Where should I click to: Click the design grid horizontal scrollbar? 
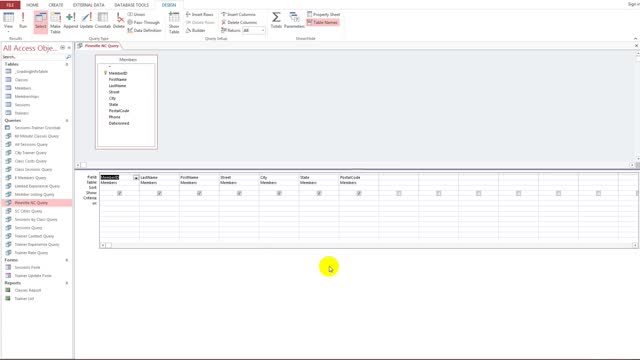369,245
